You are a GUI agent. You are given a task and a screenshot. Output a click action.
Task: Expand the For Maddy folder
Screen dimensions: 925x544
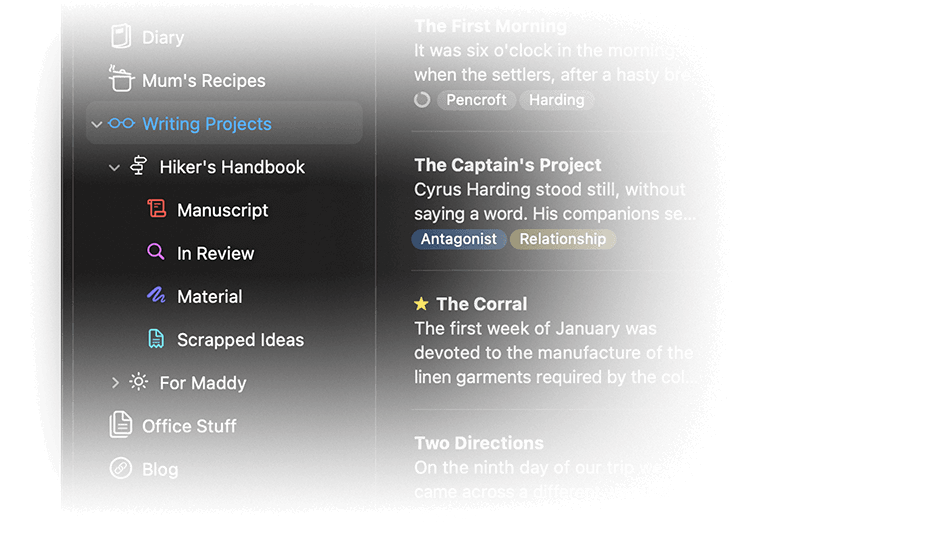click(114, 383)
